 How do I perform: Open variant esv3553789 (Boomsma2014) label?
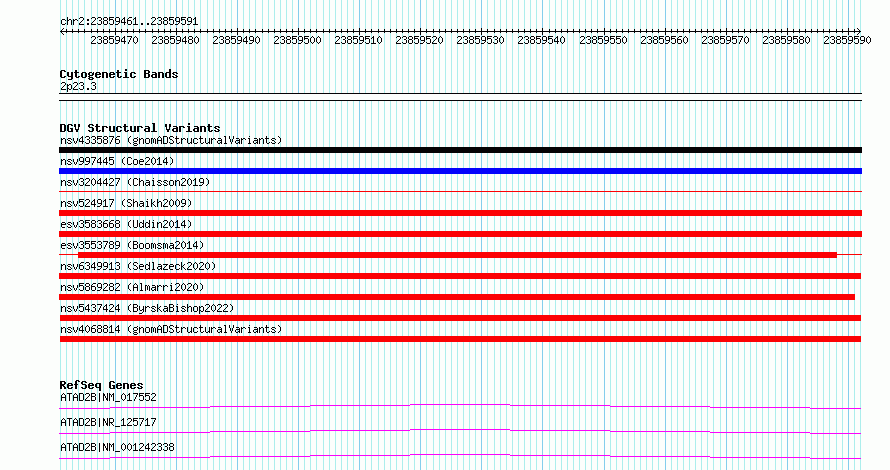(132, 245)
